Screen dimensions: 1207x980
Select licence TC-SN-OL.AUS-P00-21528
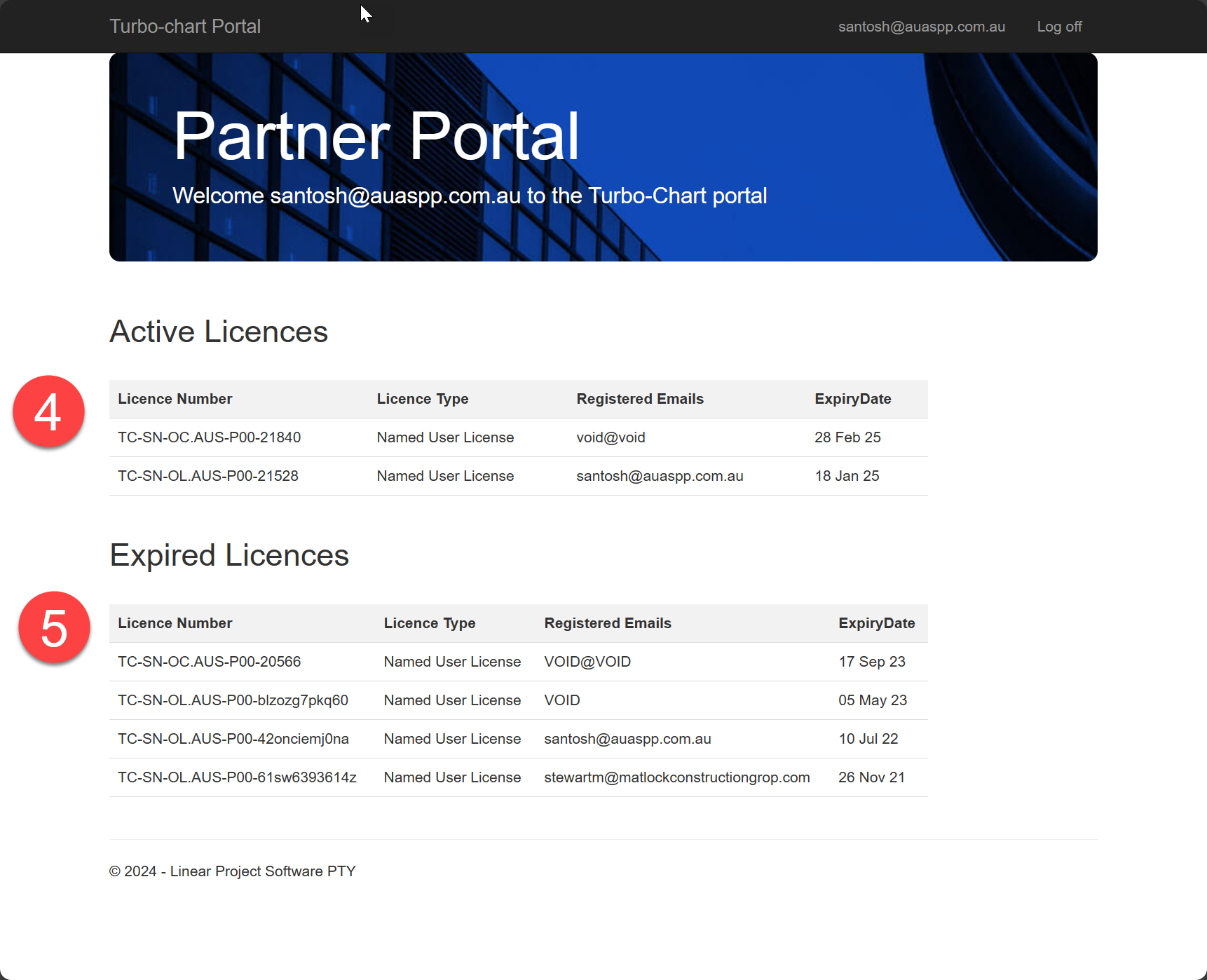(x=207, y=476)
